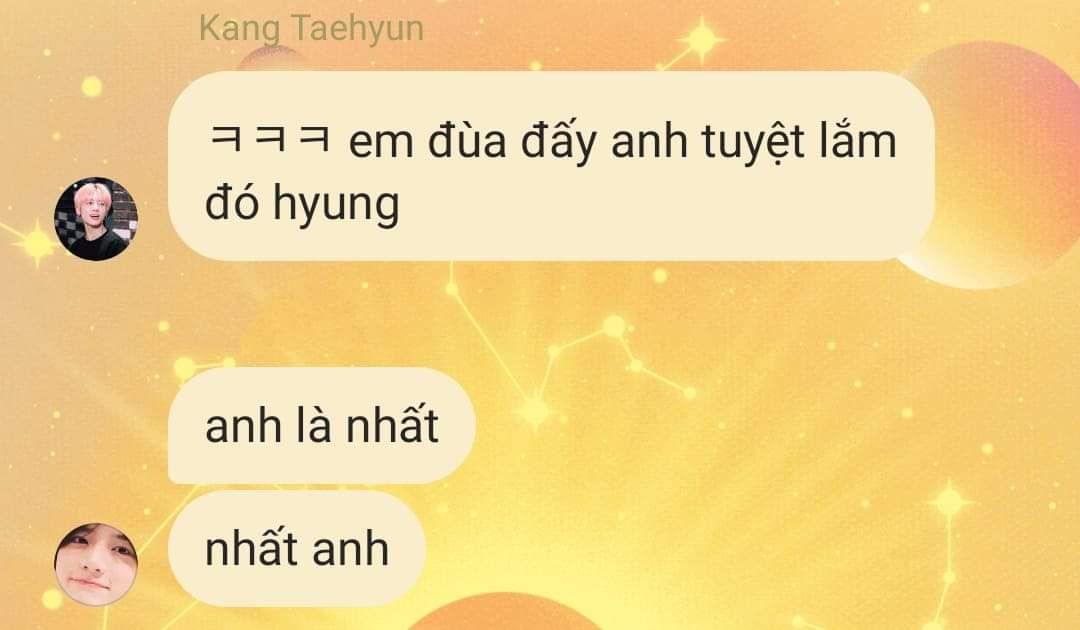Tap the large orange planet at right
The height and width of the screenshot is (630, 1080).
coord(999,165)
